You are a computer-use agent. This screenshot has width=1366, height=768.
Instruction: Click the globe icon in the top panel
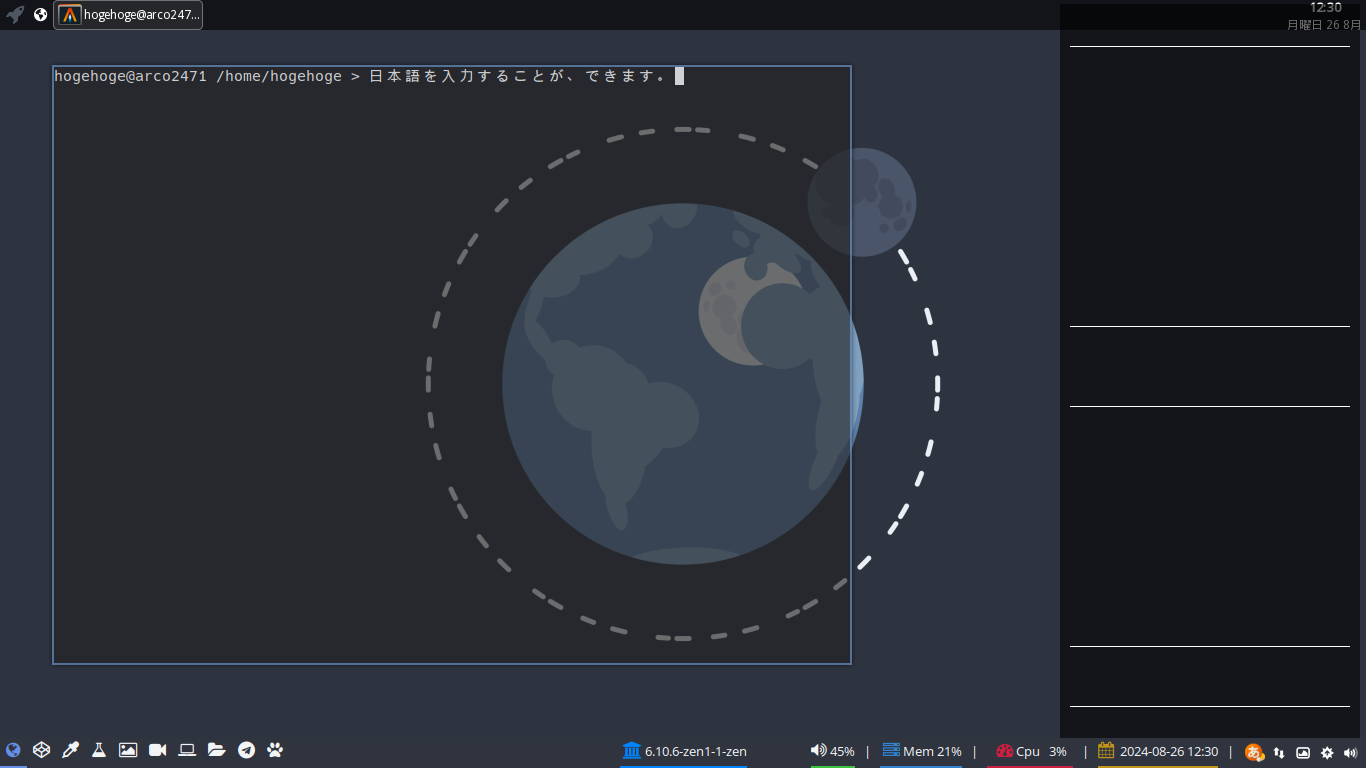click(40, 15)
